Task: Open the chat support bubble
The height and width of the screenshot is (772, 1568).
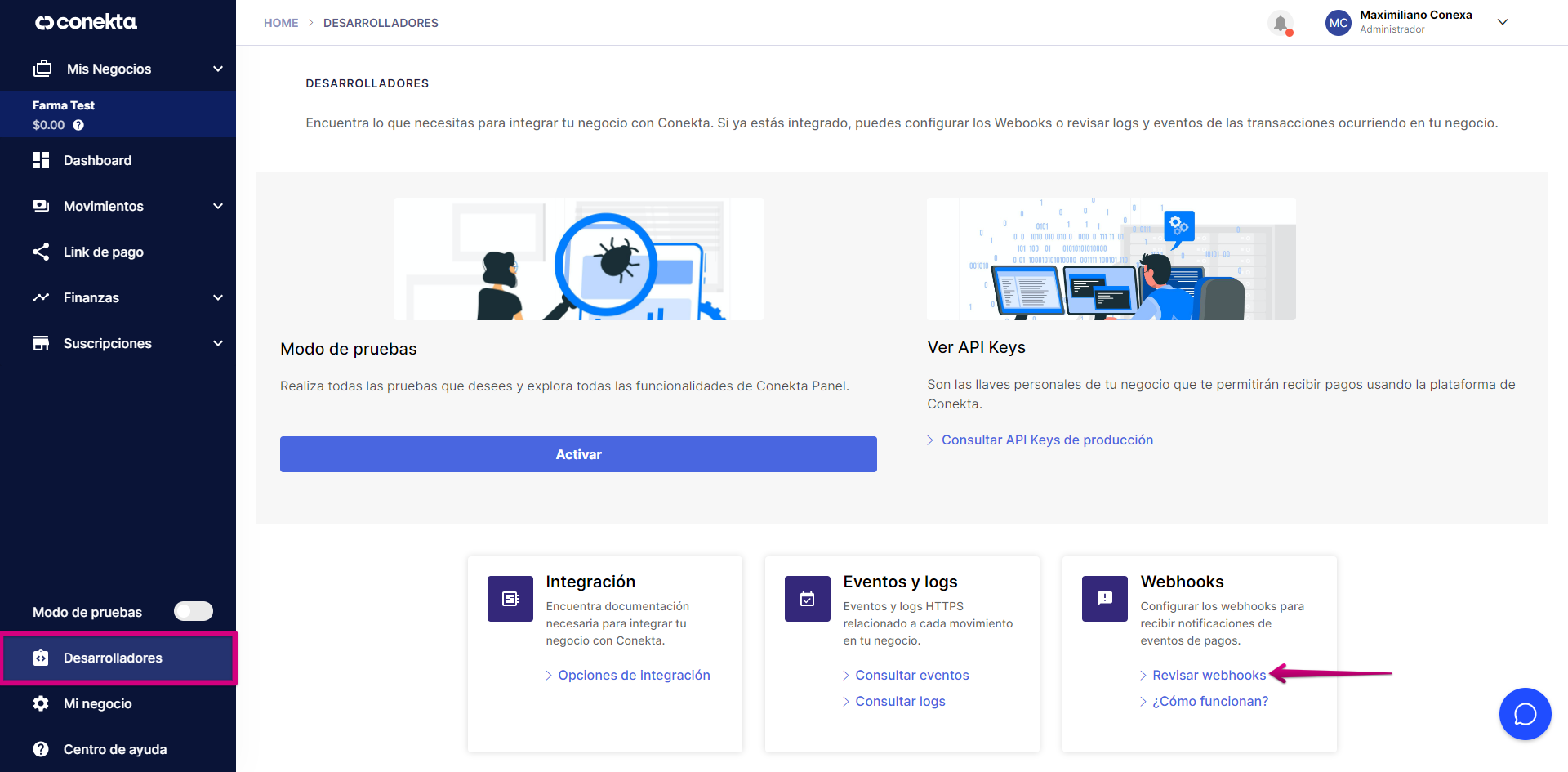Action: point(1525,714)
